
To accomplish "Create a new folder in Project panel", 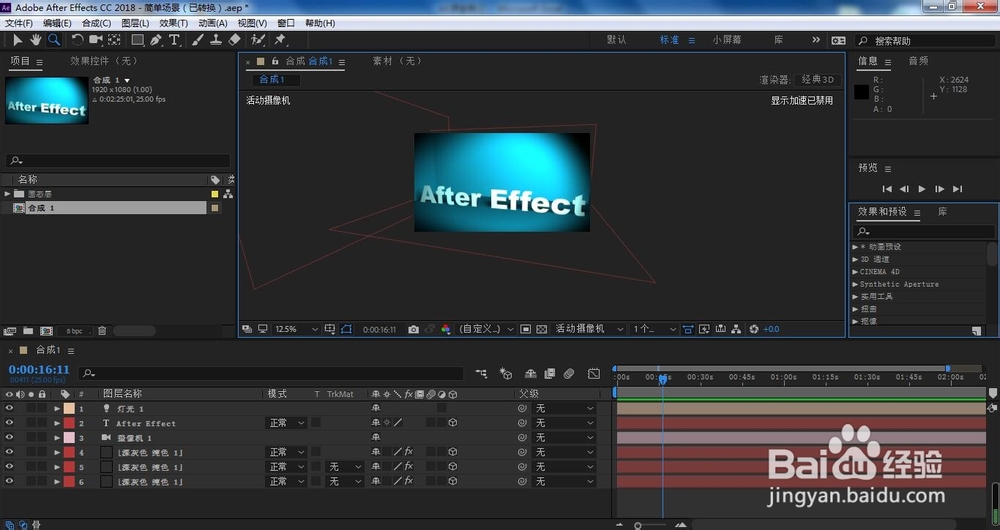I will [x=28, y=331].
